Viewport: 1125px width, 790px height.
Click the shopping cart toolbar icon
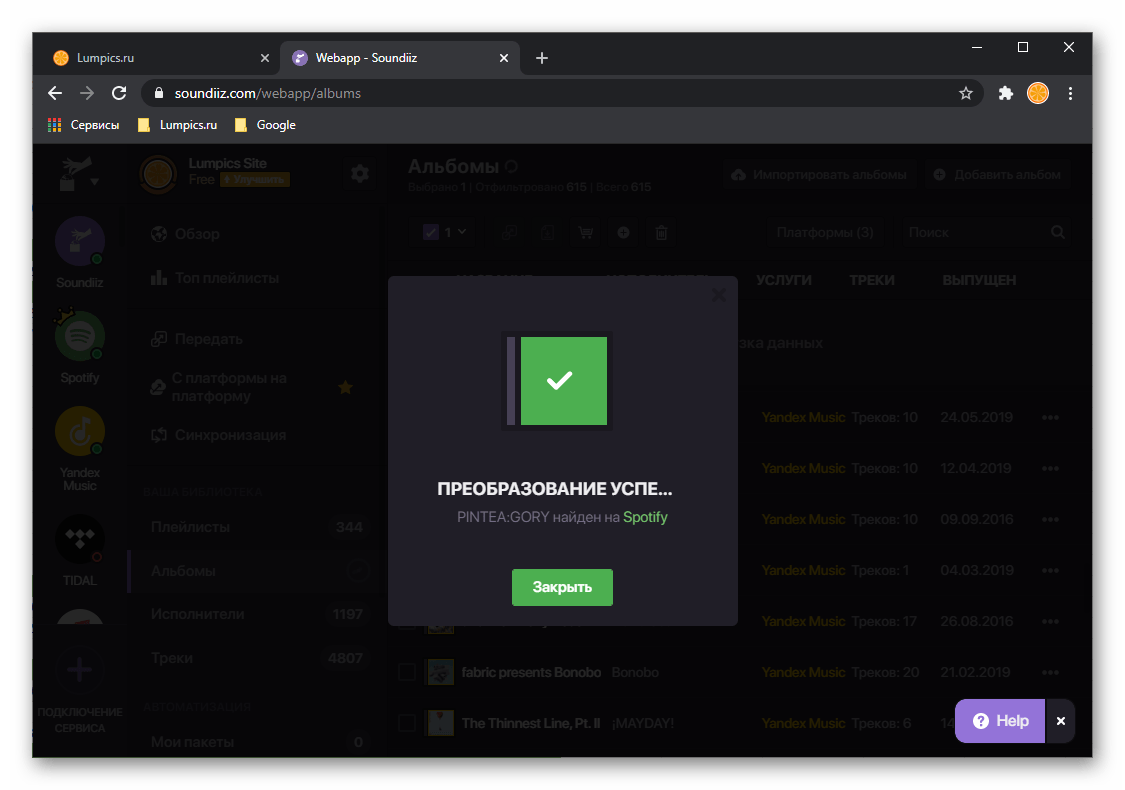[x=584, y=232]
